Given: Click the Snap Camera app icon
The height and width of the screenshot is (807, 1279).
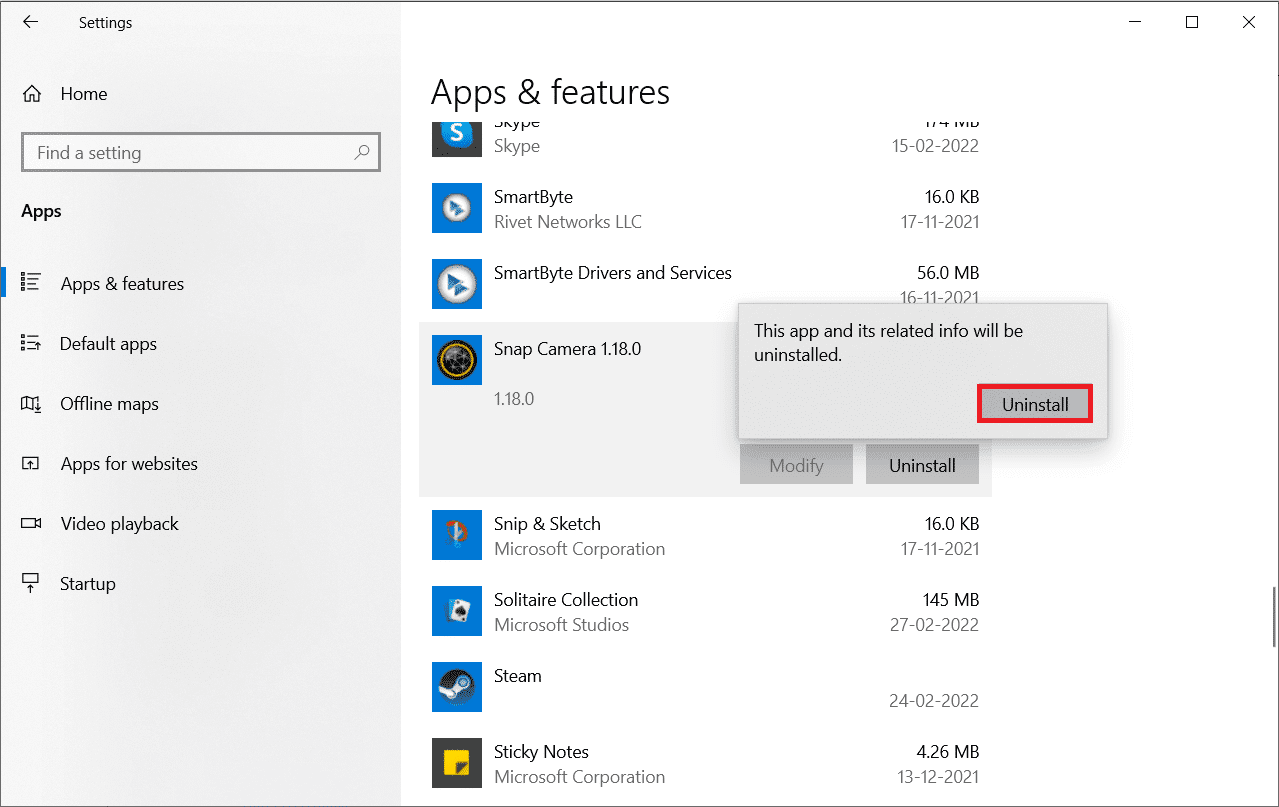Looking at the screenshot, I should 457,360.
